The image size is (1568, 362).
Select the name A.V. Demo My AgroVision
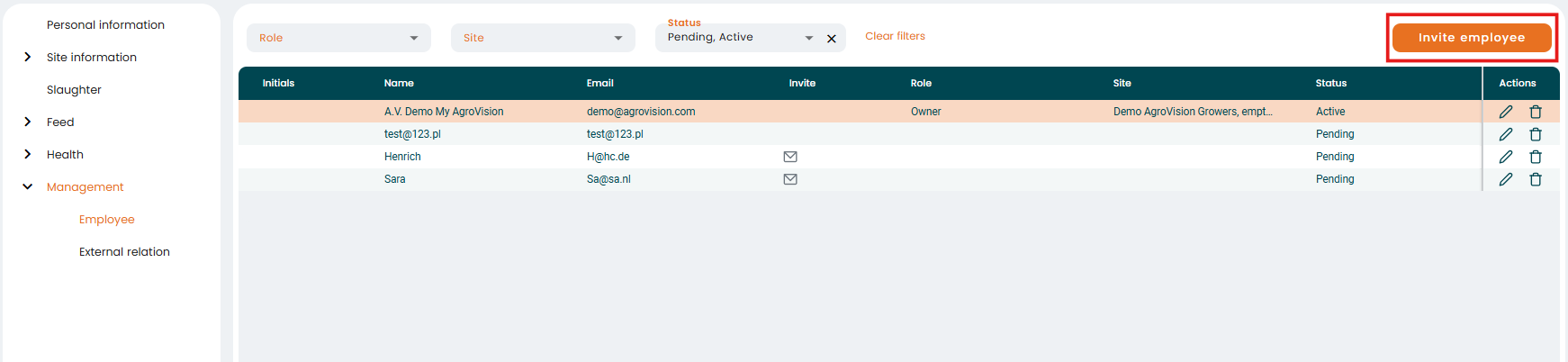[444, 112]
